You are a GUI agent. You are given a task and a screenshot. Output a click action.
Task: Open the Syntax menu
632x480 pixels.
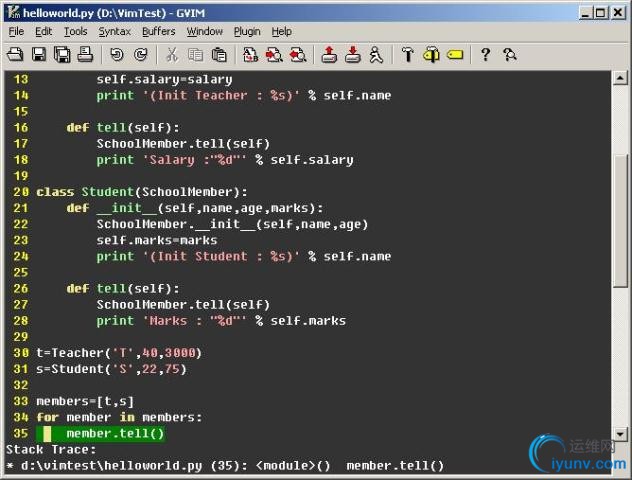114,31
